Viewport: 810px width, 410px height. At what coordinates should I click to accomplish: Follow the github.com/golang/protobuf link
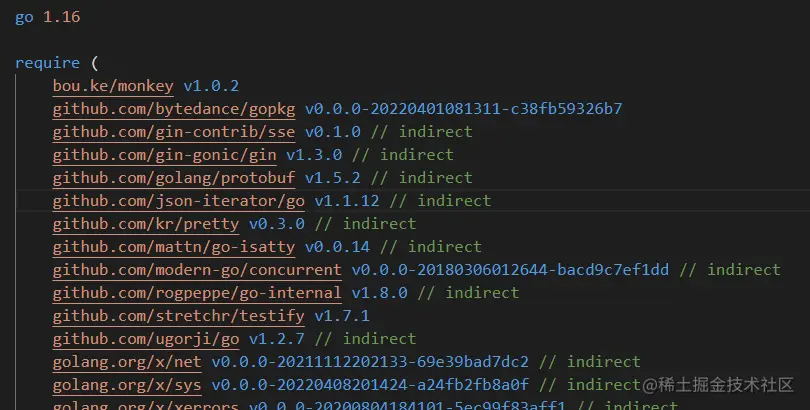click(174, 178)
